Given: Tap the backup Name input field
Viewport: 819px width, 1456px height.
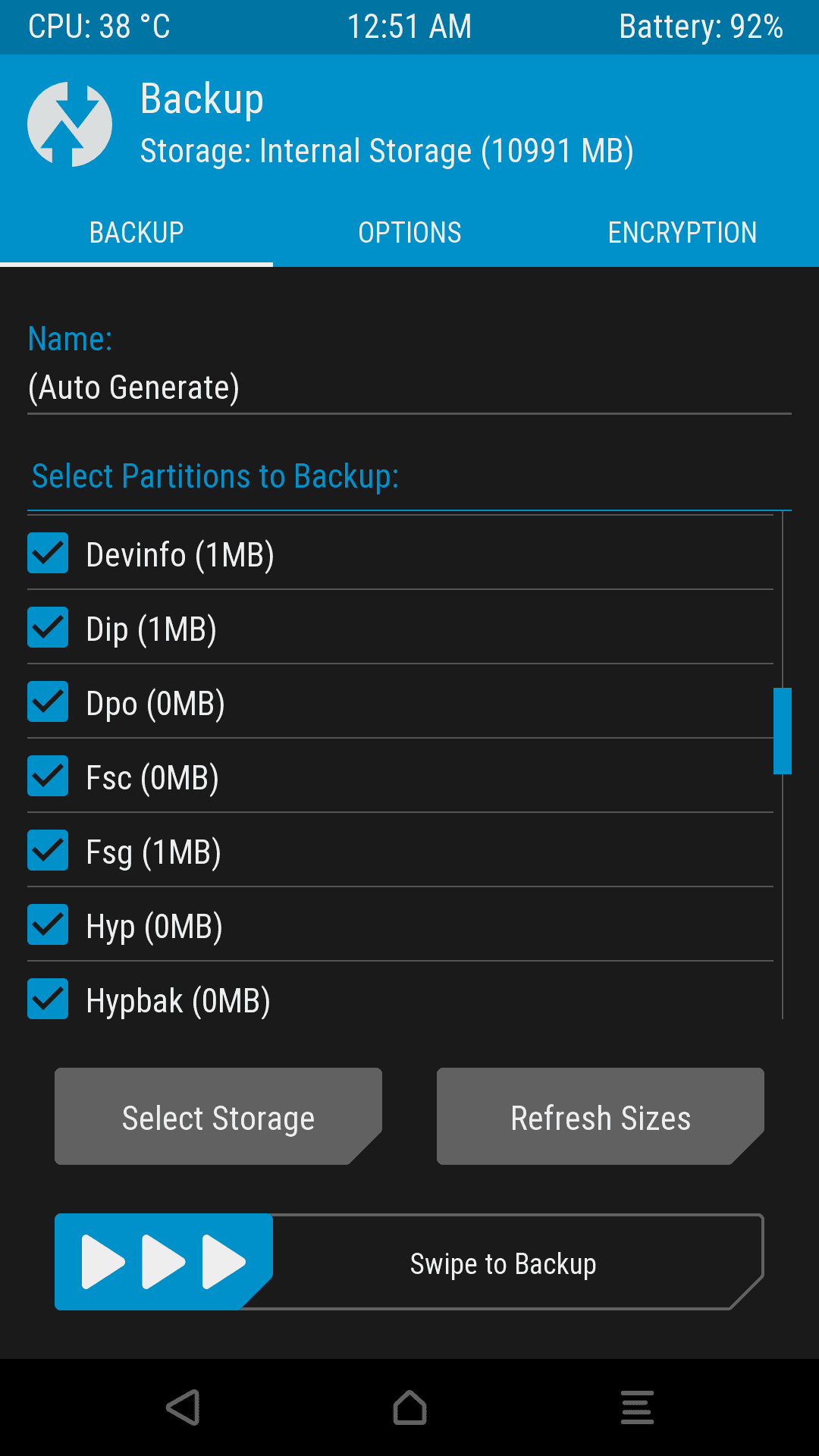Looking at the screenshot, I should (x=409, y=388).
